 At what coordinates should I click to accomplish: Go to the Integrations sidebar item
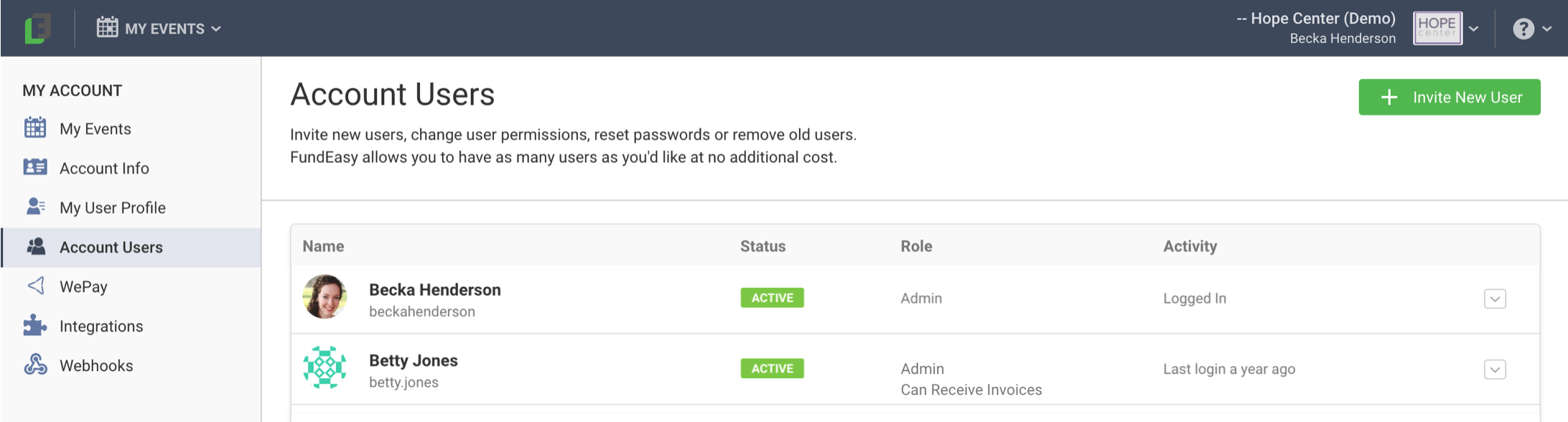tap(101, 326)
